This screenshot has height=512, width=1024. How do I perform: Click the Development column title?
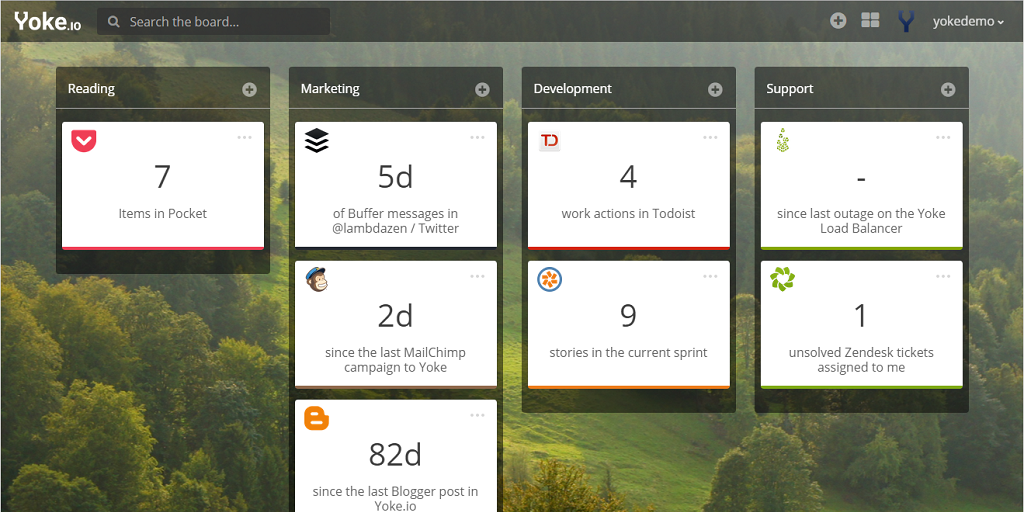point(573,89)
